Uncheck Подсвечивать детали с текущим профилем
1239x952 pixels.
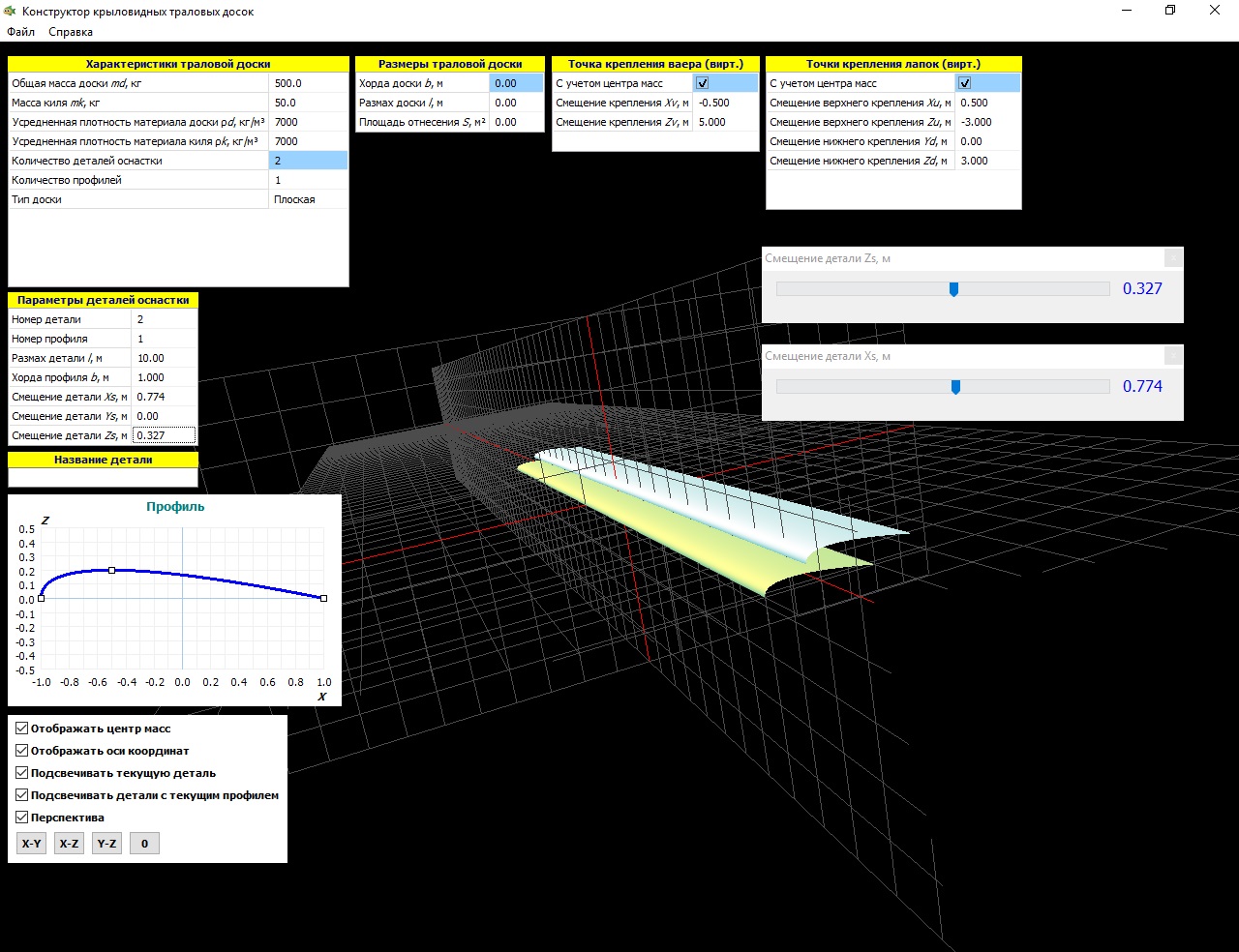tap(21, 795)
